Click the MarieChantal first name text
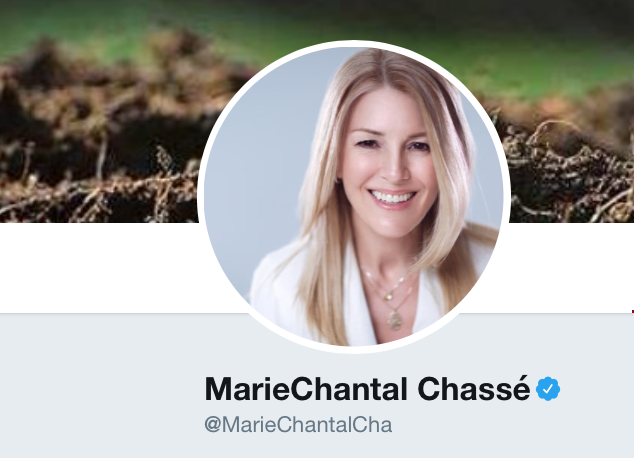The height and width of the screenshot is (458, 634). point(306,389)
